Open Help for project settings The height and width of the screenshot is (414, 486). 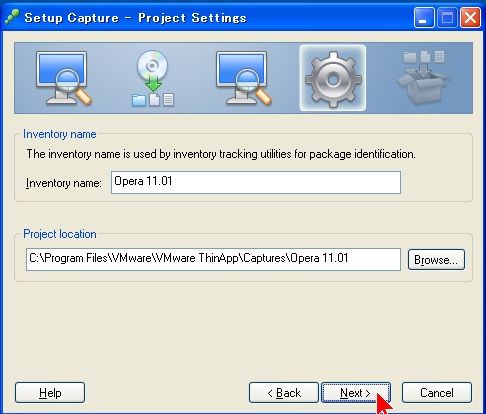click(x=50, y=393)
